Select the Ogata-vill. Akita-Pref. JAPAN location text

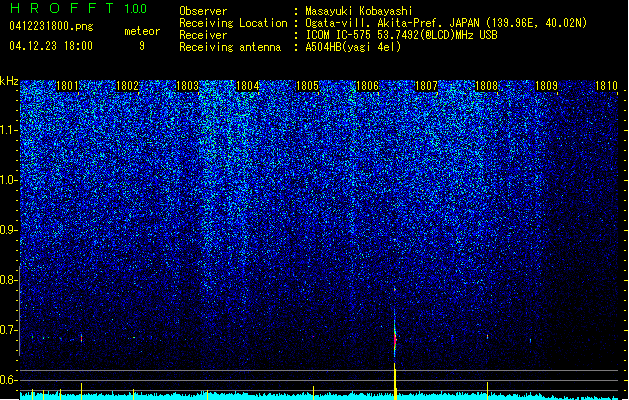coord(446,23)
